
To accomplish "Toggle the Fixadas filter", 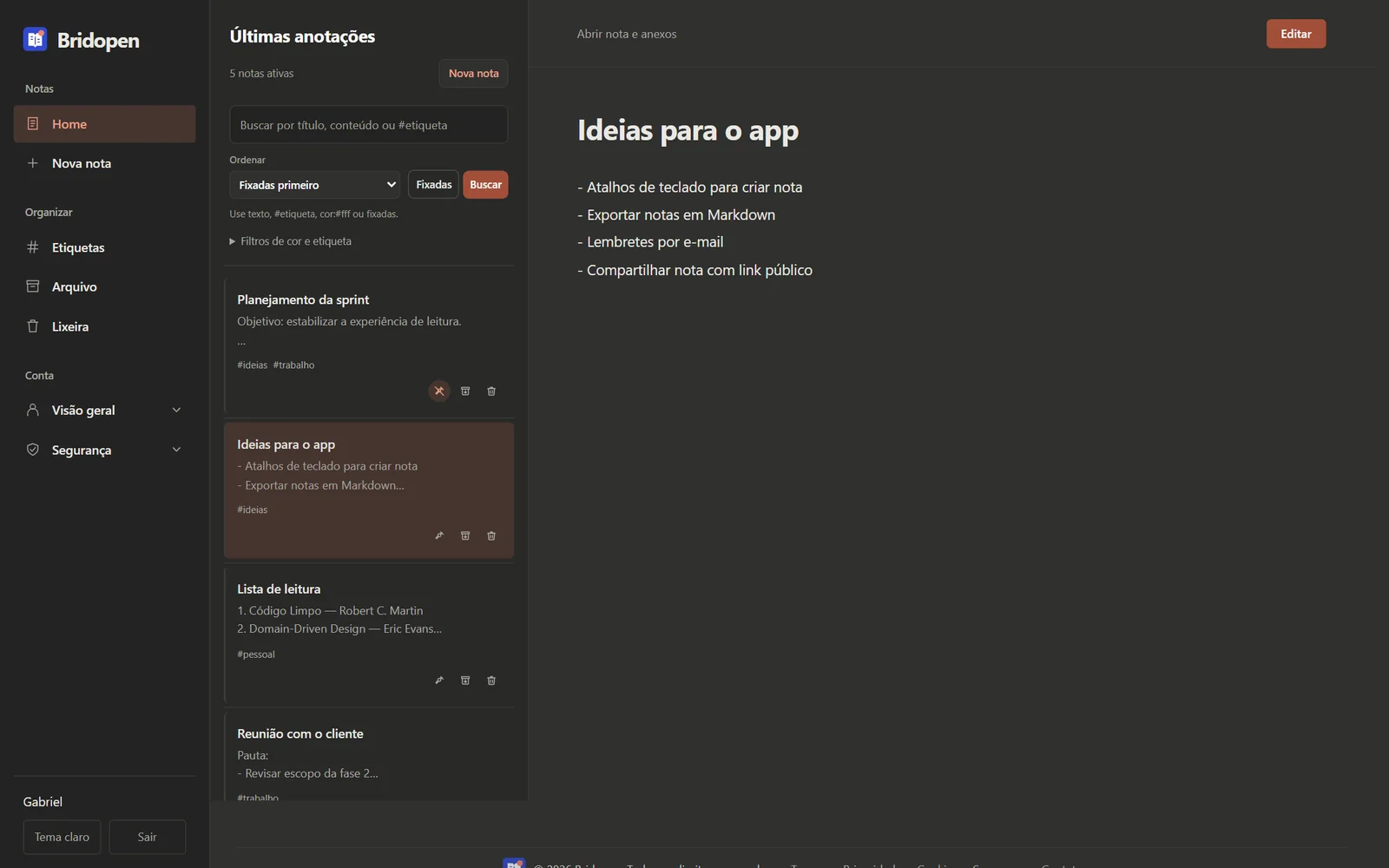I will click(433, 185).
